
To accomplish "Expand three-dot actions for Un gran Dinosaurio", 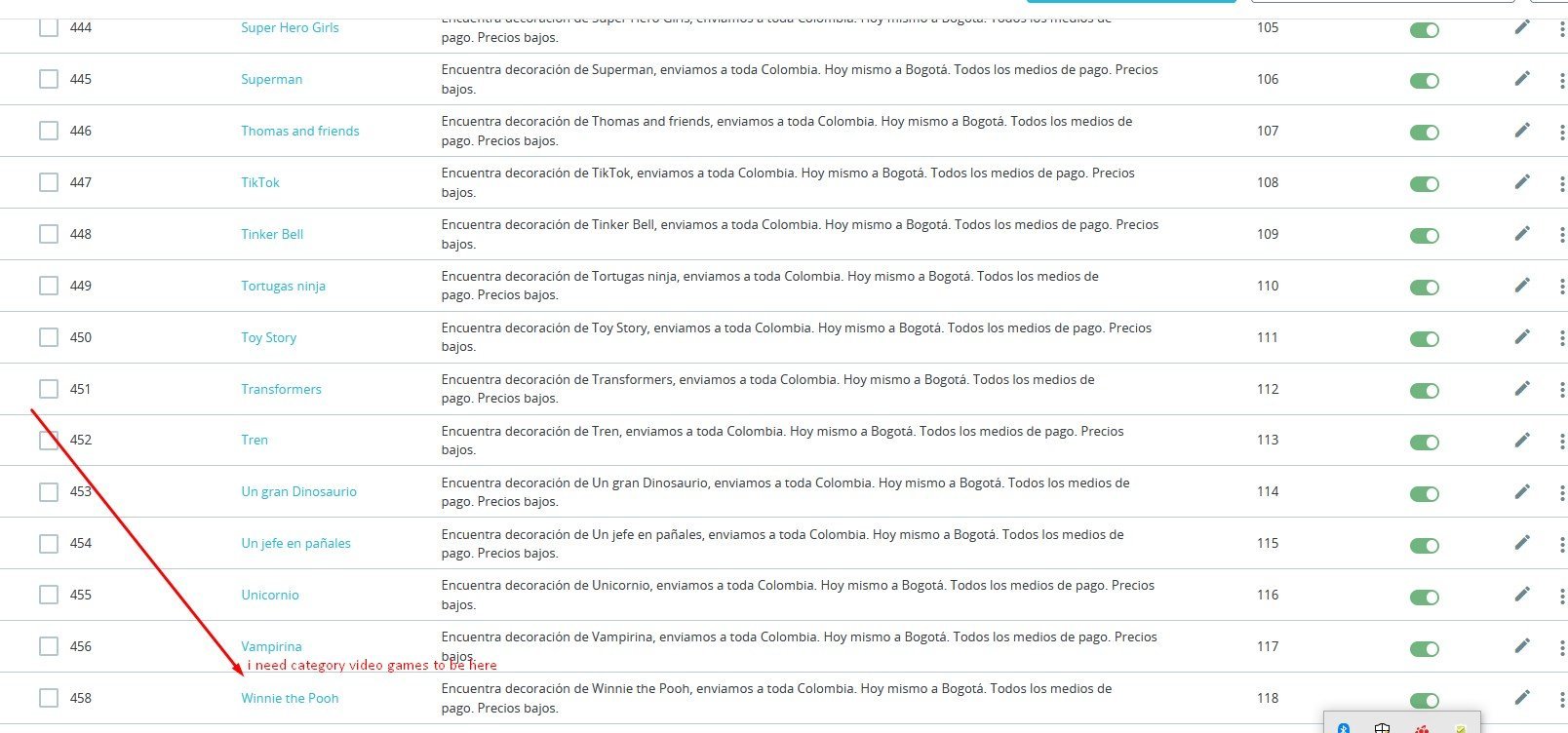I will (1561, 493).
